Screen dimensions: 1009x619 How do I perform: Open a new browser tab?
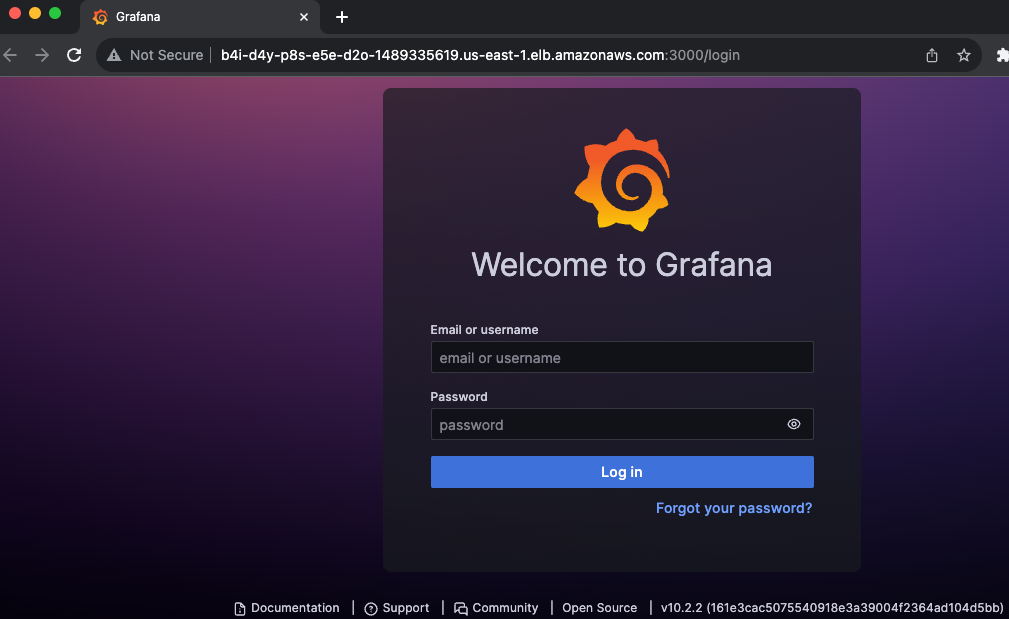click(x=342, y=17)
